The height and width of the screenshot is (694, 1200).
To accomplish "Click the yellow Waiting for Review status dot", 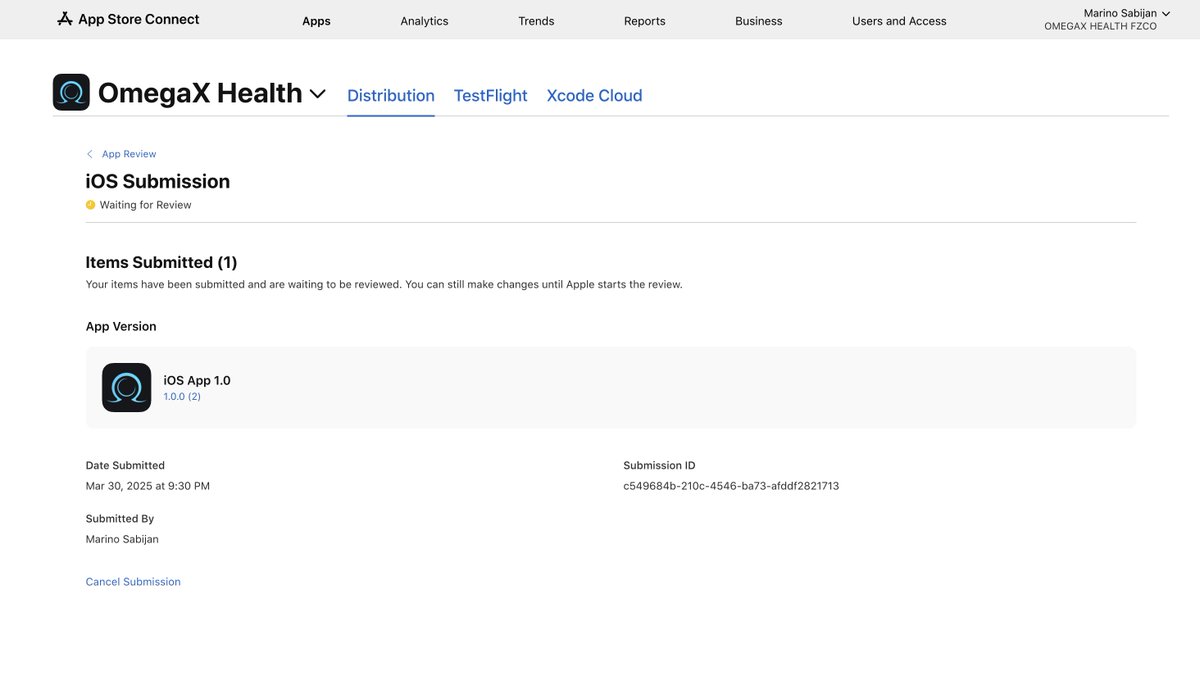I will 90,205.
